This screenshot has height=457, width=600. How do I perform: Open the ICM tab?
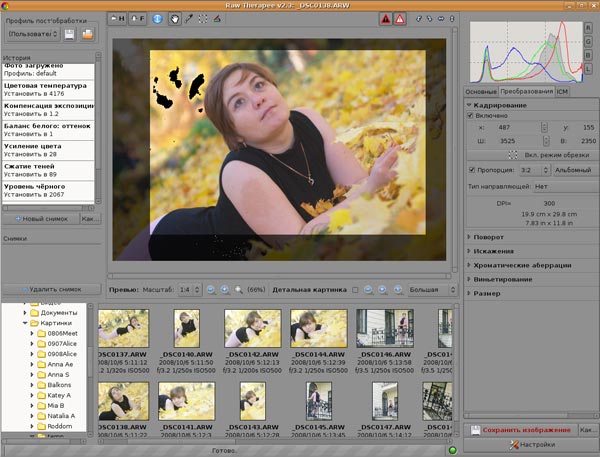point(562,91)
